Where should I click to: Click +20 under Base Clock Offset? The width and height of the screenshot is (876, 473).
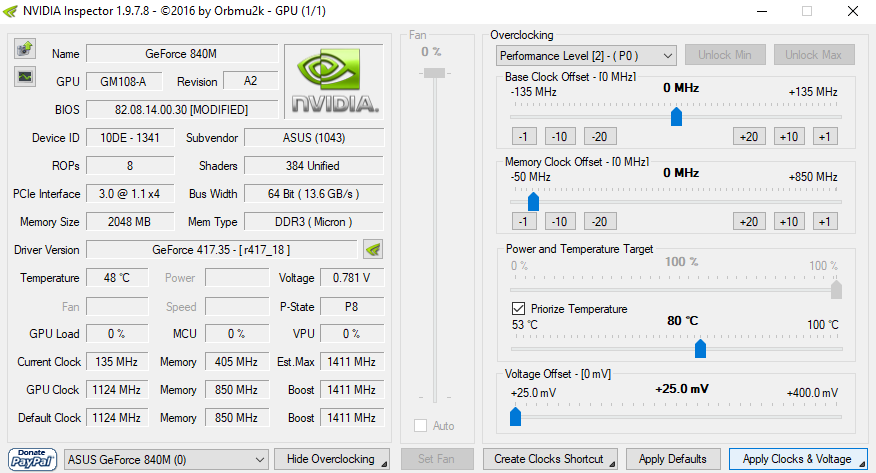pos(748,136)
